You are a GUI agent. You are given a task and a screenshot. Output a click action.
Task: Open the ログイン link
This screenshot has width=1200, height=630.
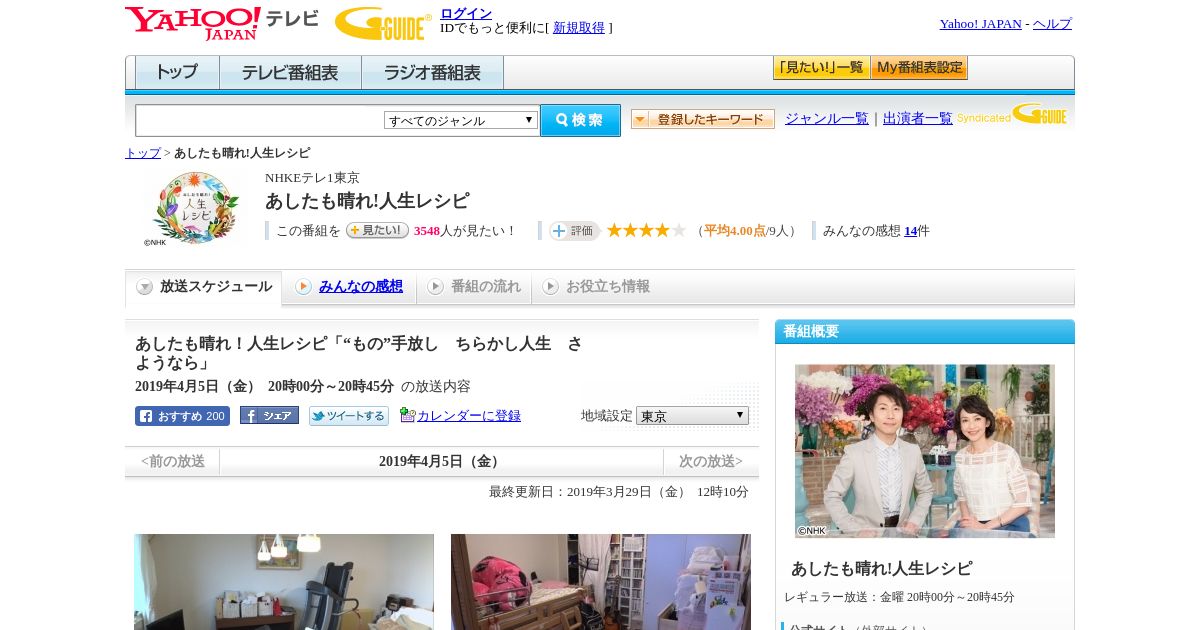(x=466, y=13)
